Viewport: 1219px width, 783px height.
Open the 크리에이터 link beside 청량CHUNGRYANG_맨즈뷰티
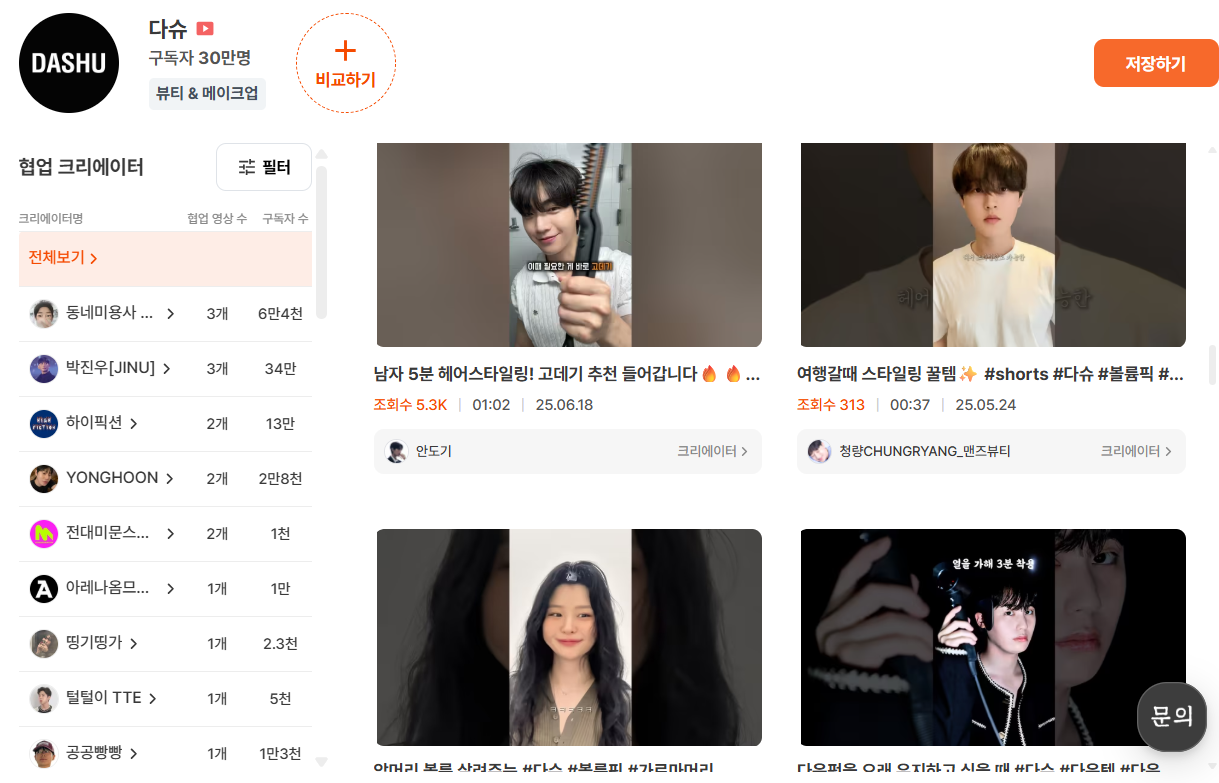pos(1136,452)
